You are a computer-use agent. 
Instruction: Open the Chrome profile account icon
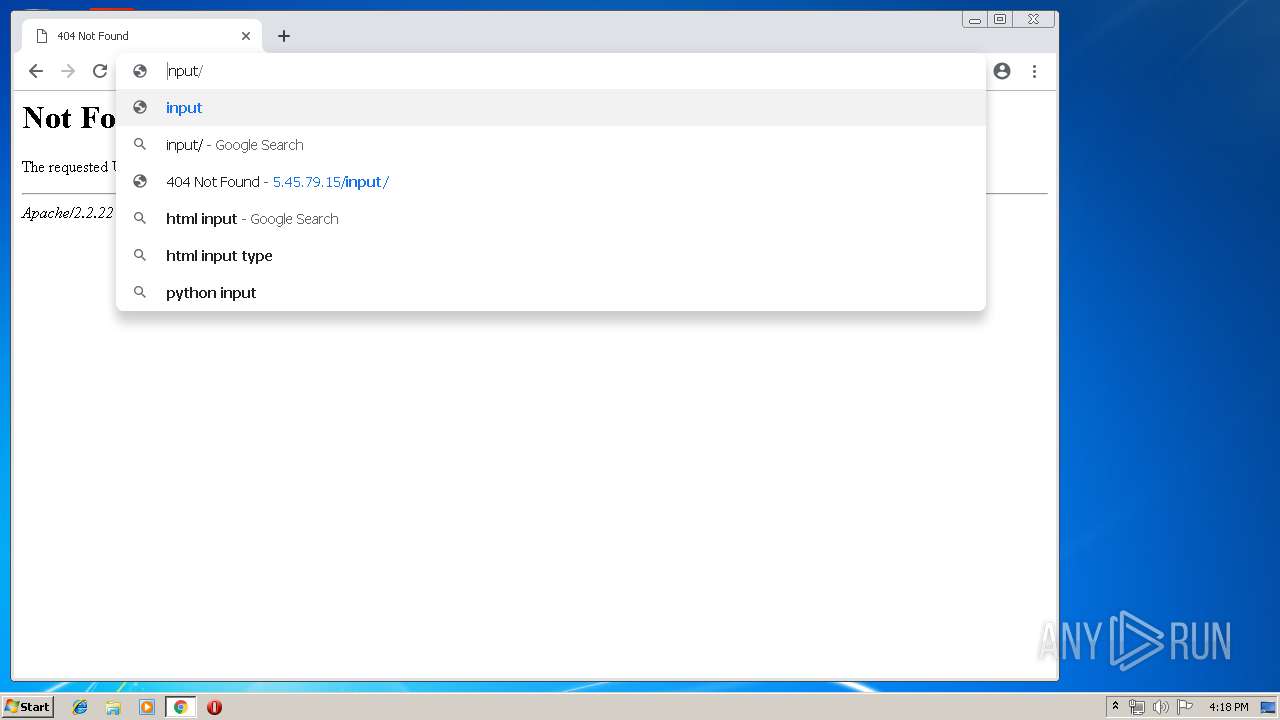pos(1002,71)
